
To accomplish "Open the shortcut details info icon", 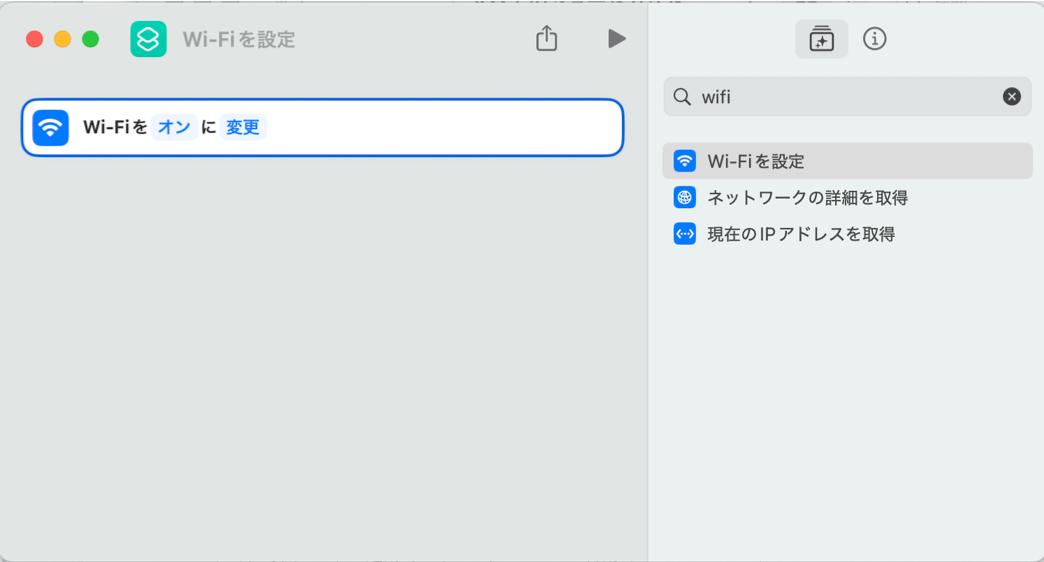I will coord(874,39).
